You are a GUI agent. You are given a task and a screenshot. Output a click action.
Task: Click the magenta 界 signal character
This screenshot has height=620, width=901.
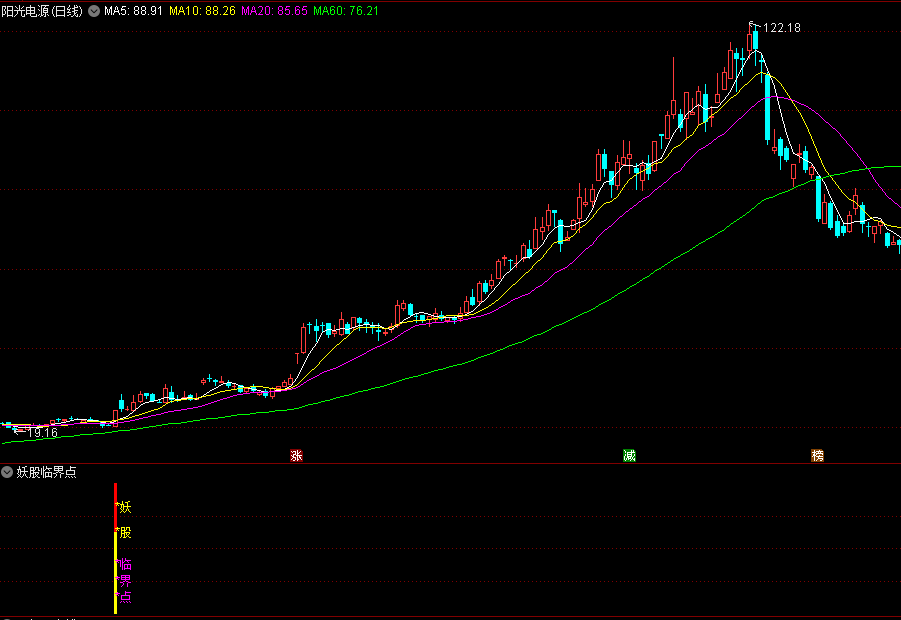[125, 580]
